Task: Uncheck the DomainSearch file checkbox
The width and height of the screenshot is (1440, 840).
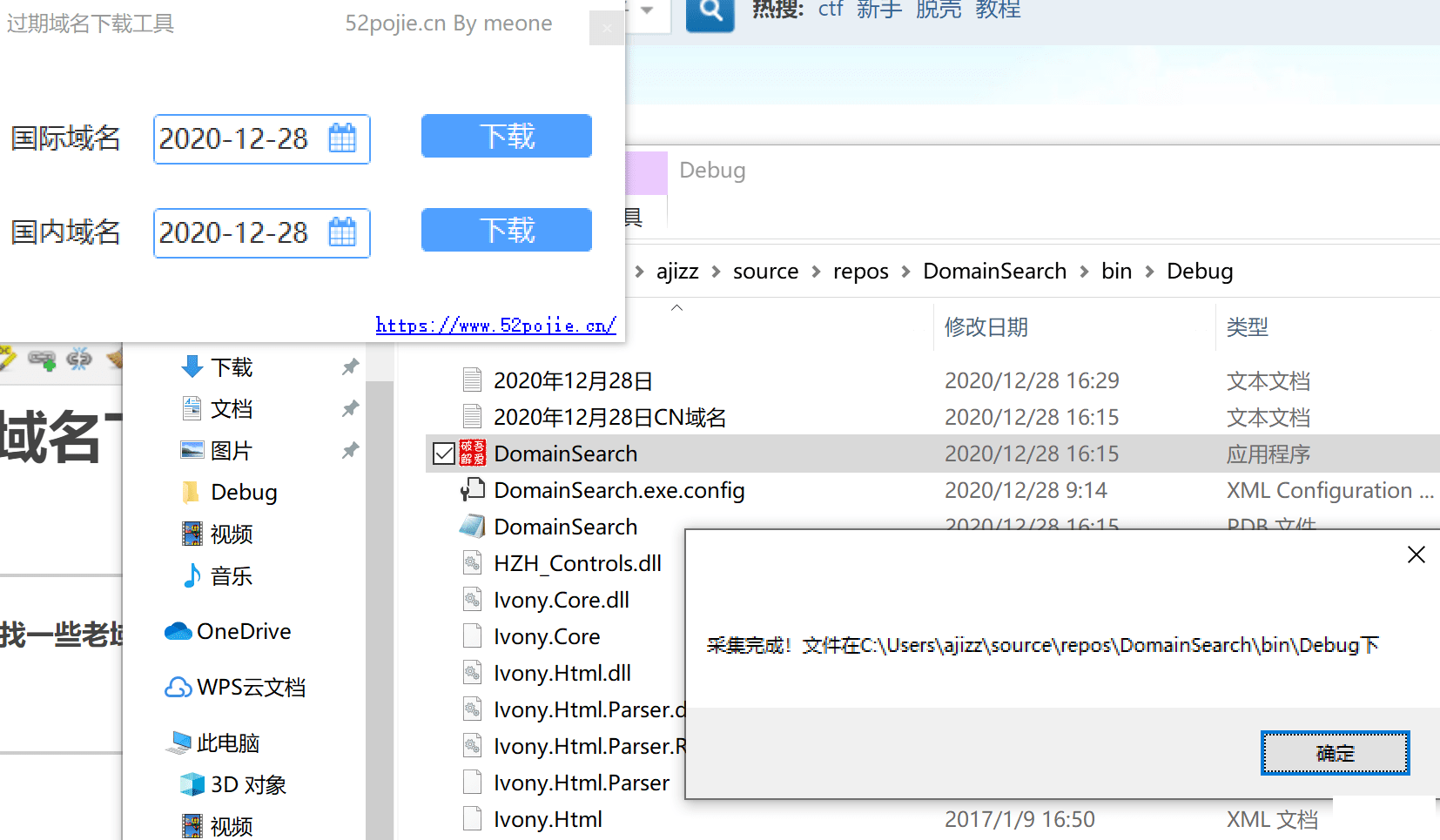Action: [x=444, y=454]
